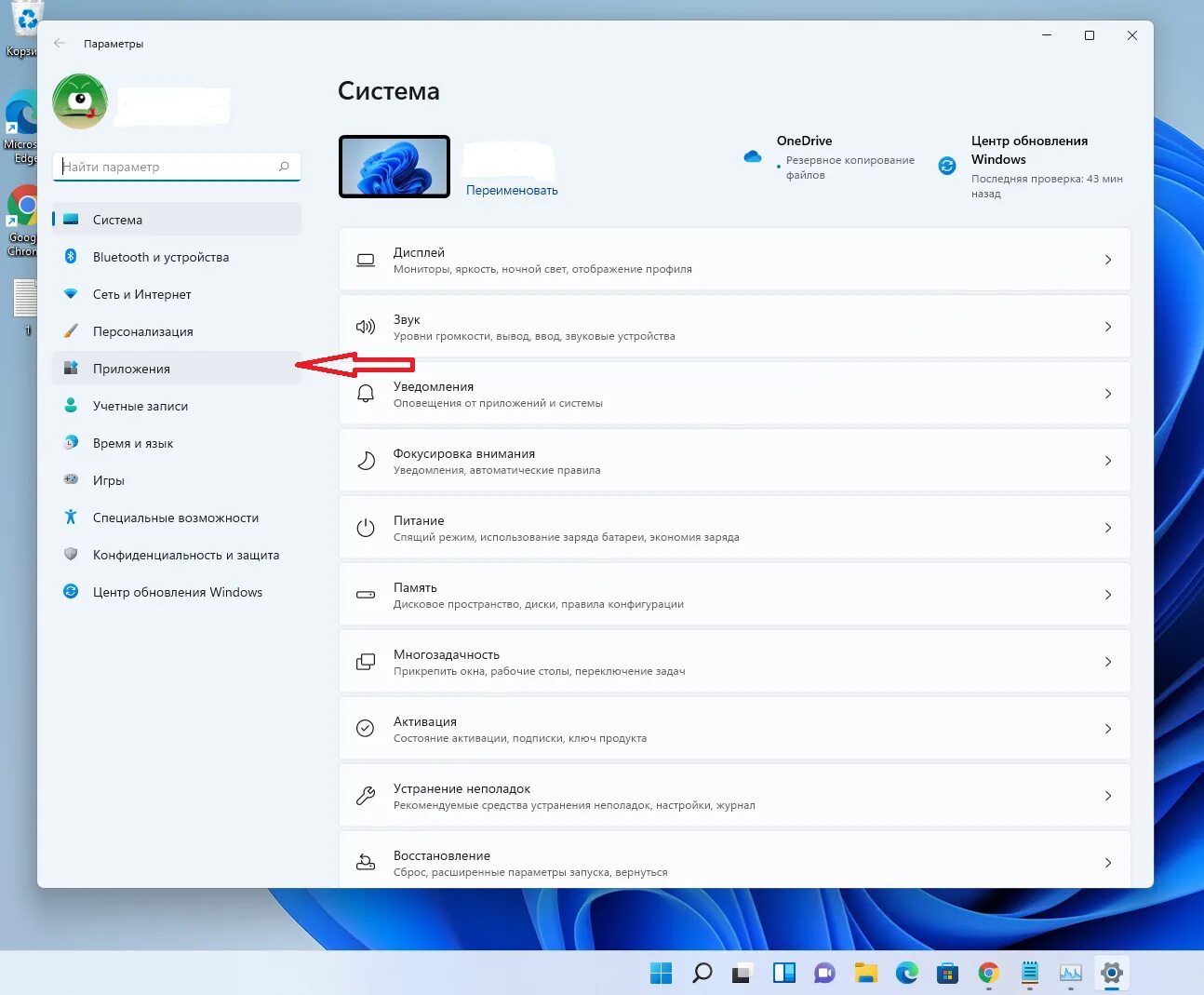The image size is (1204, 995).
Task: Open the Игры section
Action: click(177, 480)
